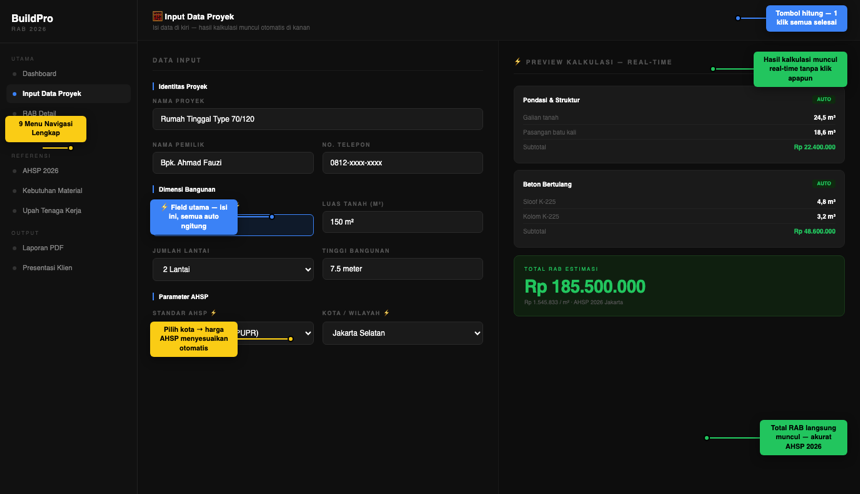The width and height of the screenshot is (860, 494).
Task: Click the lightning icon beside Standar AHSP label
Action: (214, 313)
